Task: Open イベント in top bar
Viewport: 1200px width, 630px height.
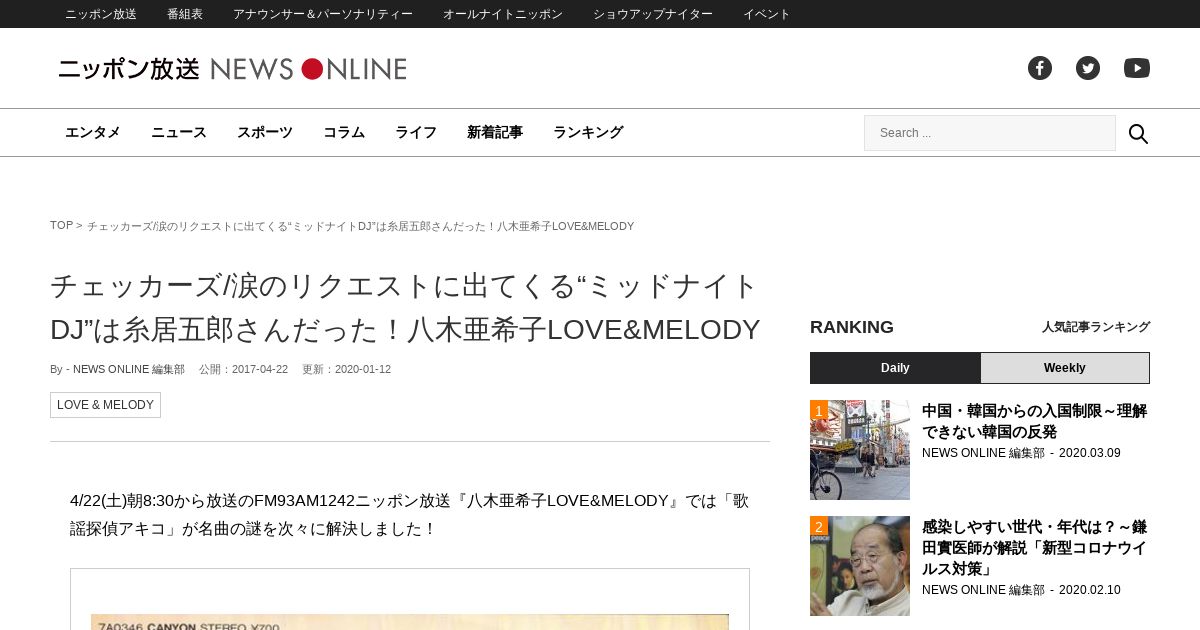Action: (767, 14)
